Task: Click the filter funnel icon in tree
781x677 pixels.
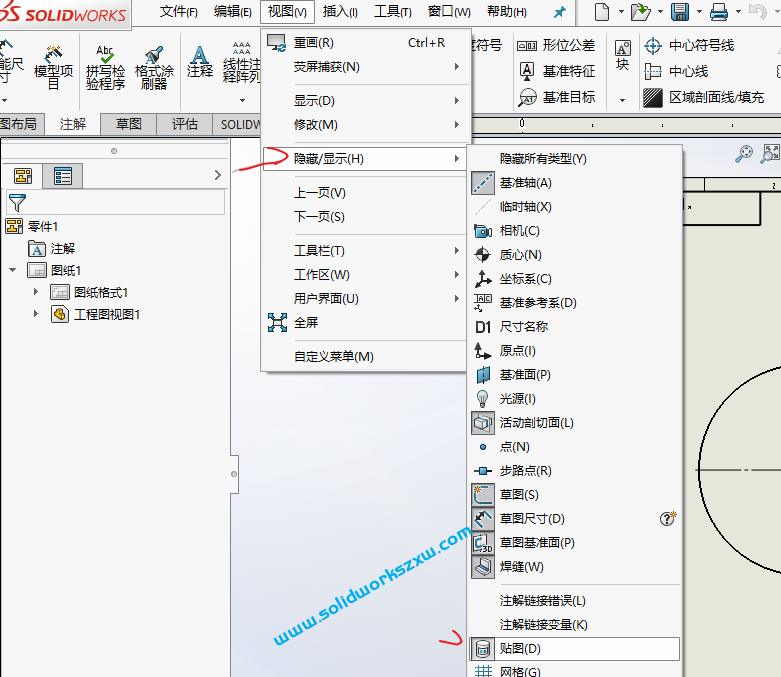Action: [x=17, y=203]
